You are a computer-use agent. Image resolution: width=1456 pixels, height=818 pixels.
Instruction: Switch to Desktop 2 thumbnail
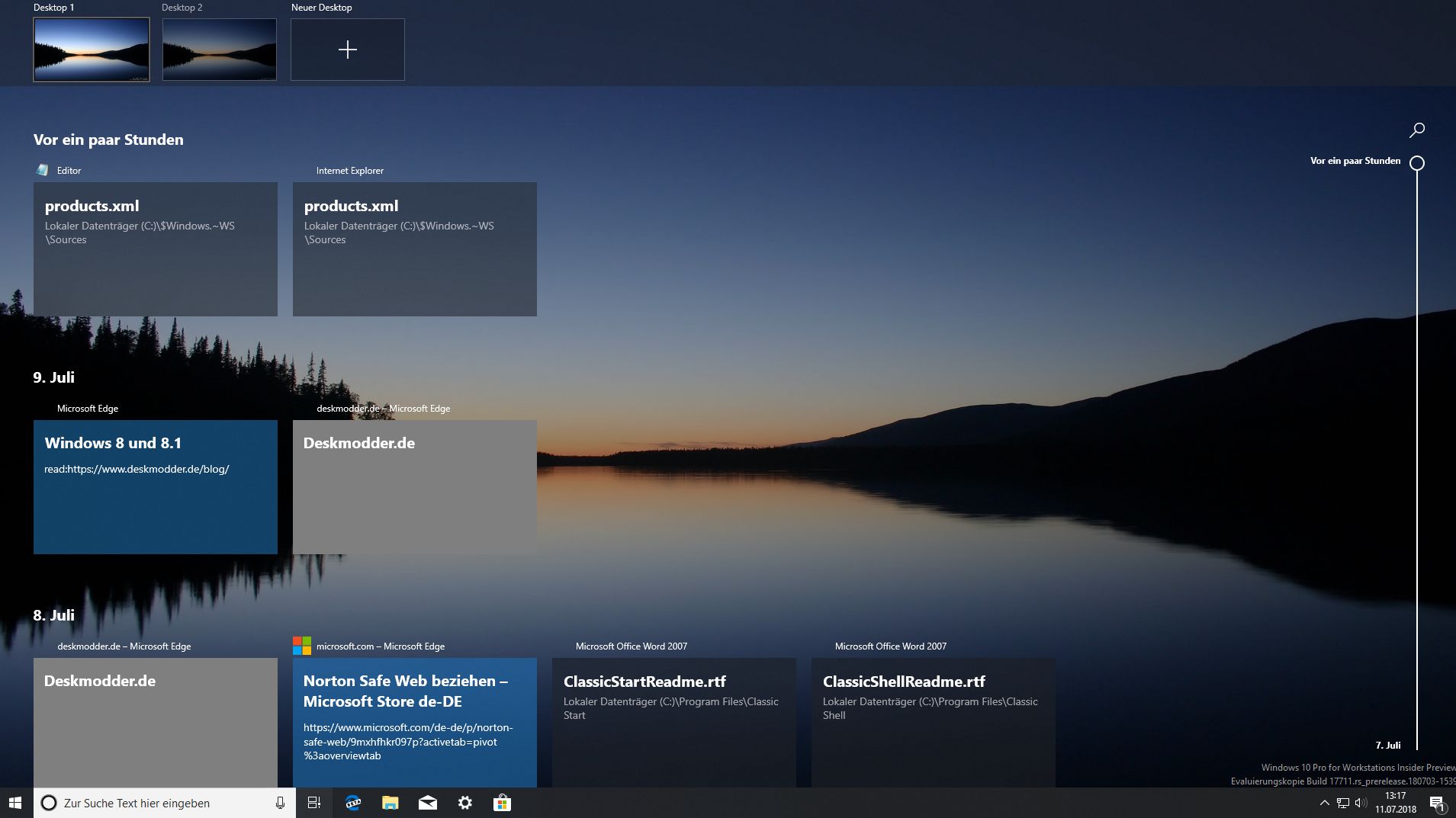point(220,50)
